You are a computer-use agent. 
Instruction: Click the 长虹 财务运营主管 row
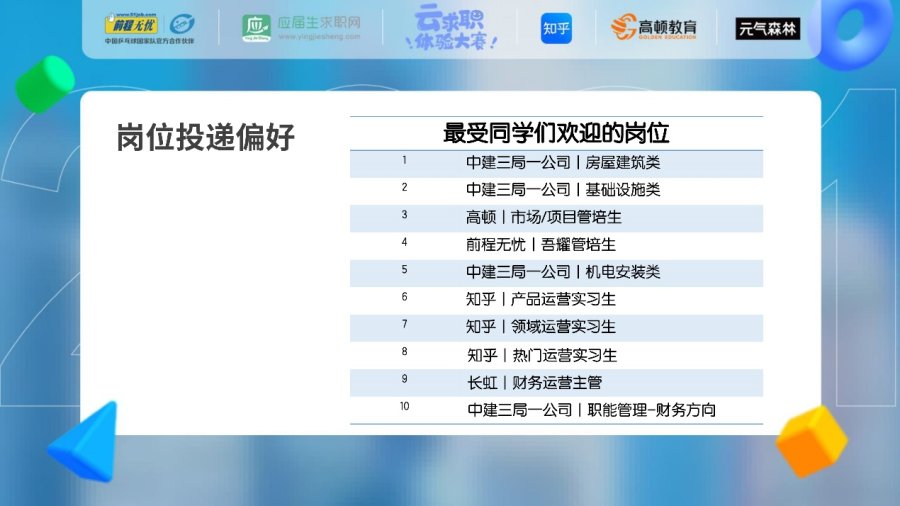(556, 382)
